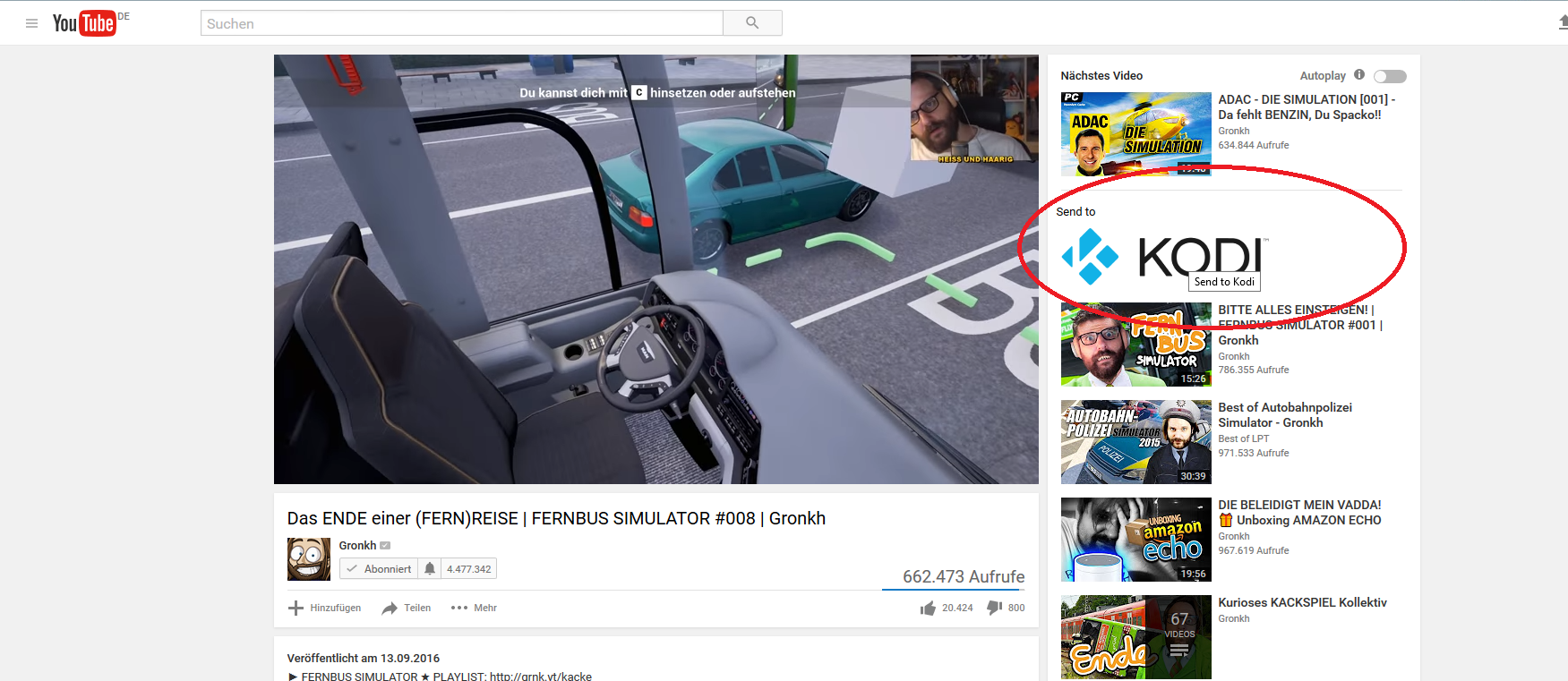Open Gronkh channel under Amazon Echo video

1234,536
